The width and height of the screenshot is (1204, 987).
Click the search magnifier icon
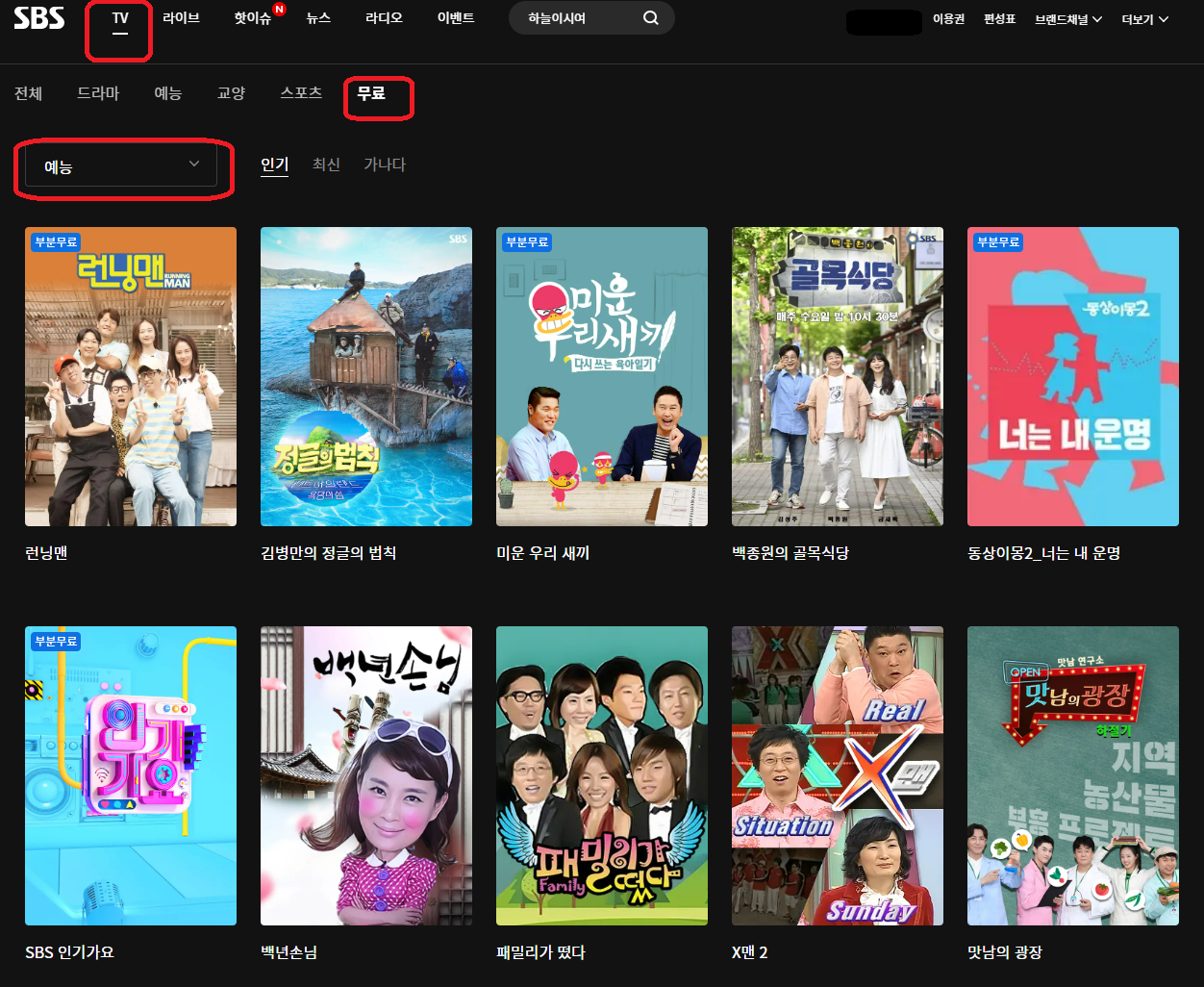coord(651,18)
